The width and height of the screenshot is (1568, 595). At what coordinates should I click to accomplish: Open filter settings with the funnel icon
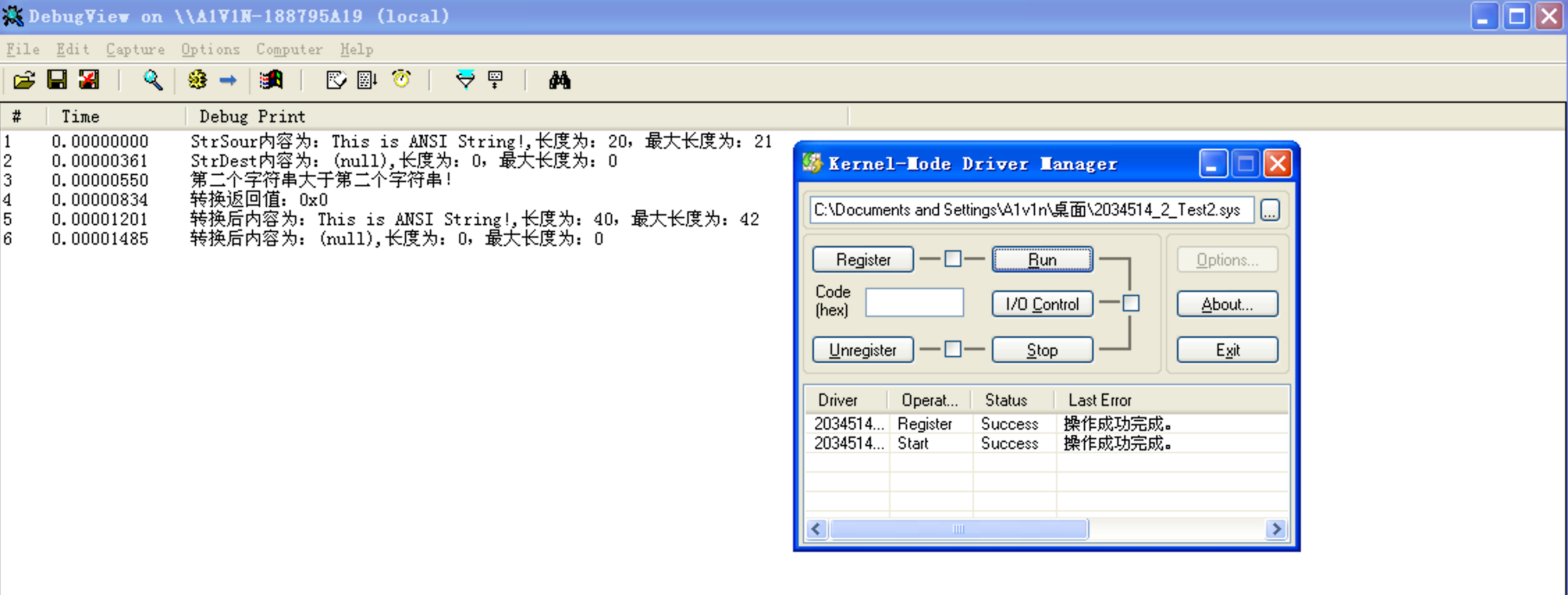tap(465, 81)
